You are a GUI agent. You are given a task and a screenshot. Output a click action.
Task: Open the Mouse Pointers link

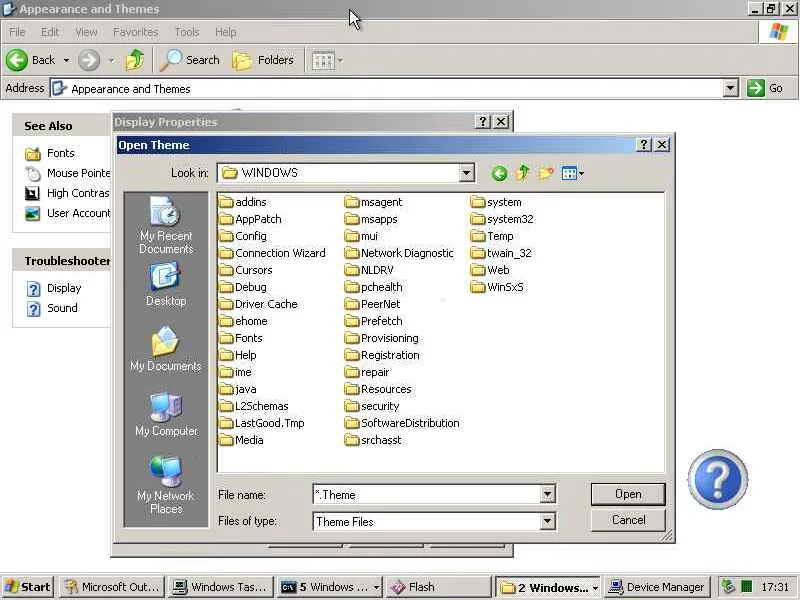click(67, 173)
